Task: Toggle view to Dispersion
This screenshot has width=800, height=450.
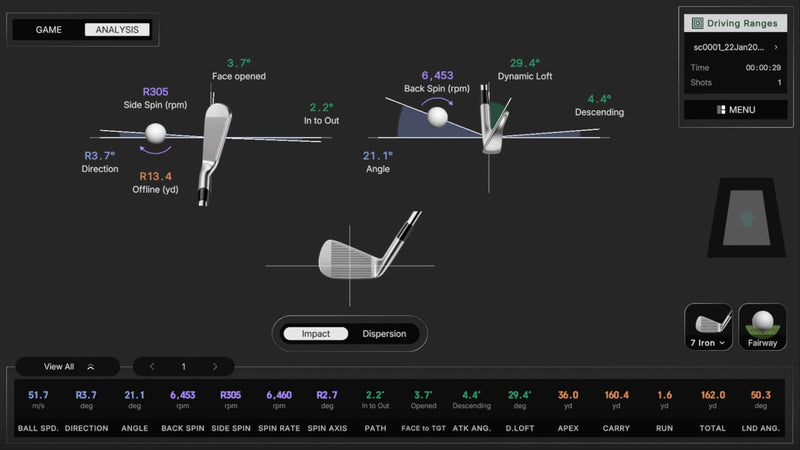Action: (x=384, y=334)
